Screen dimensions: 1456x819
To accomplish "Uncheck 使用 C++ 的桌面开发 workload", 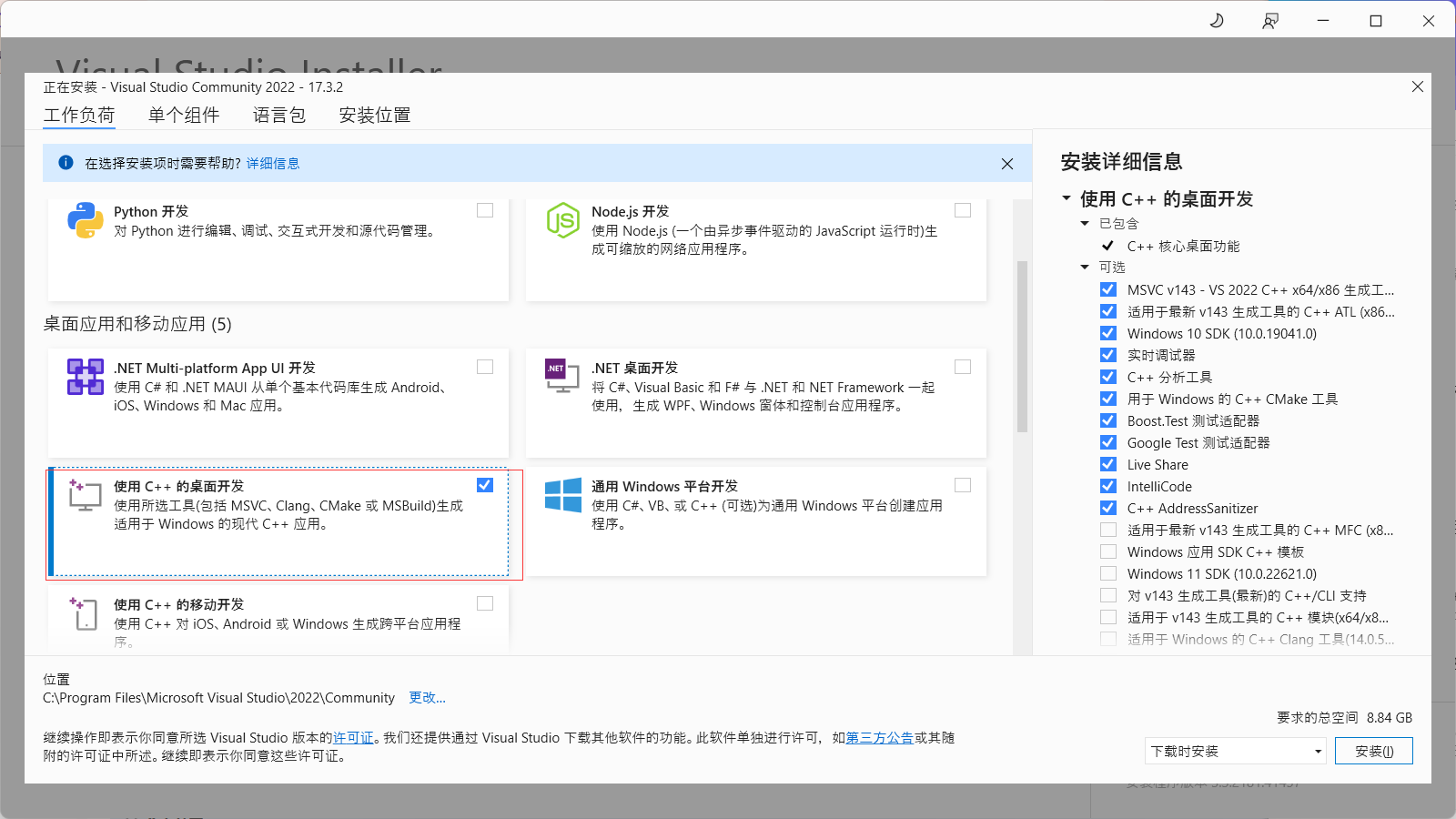I will [485, 485].
